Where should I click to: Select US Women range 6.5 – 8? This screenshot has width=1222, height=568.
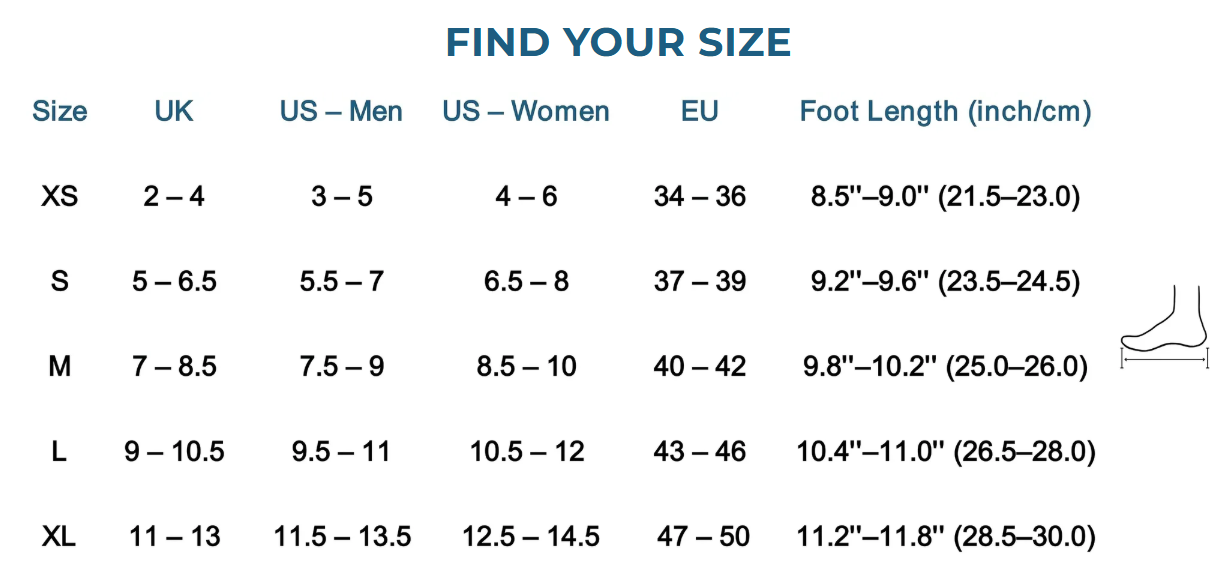pos(526,281)
